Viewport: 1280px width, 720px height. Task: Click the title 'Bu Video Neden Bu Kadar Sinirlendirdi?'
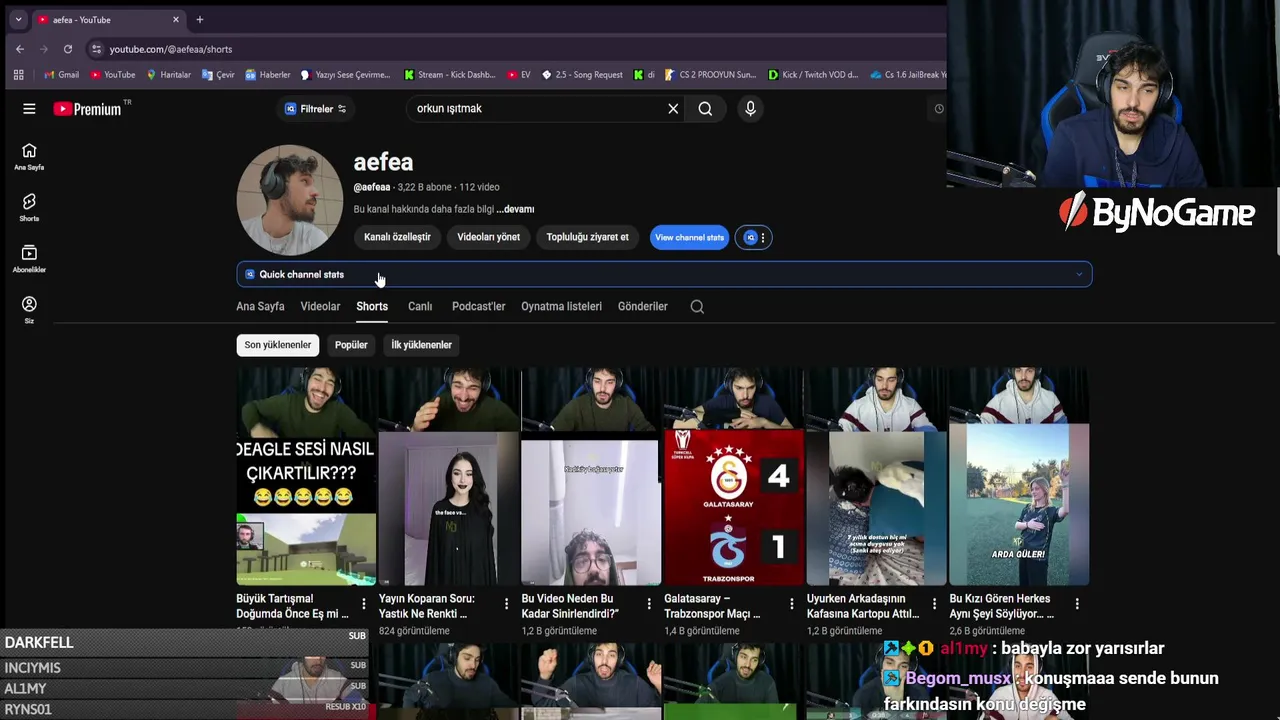tap(570, 606)
